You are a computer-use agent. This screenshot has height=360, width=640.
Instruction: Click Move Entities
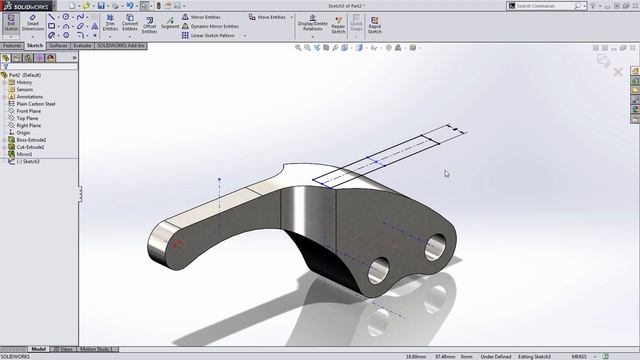pos(267,17)
